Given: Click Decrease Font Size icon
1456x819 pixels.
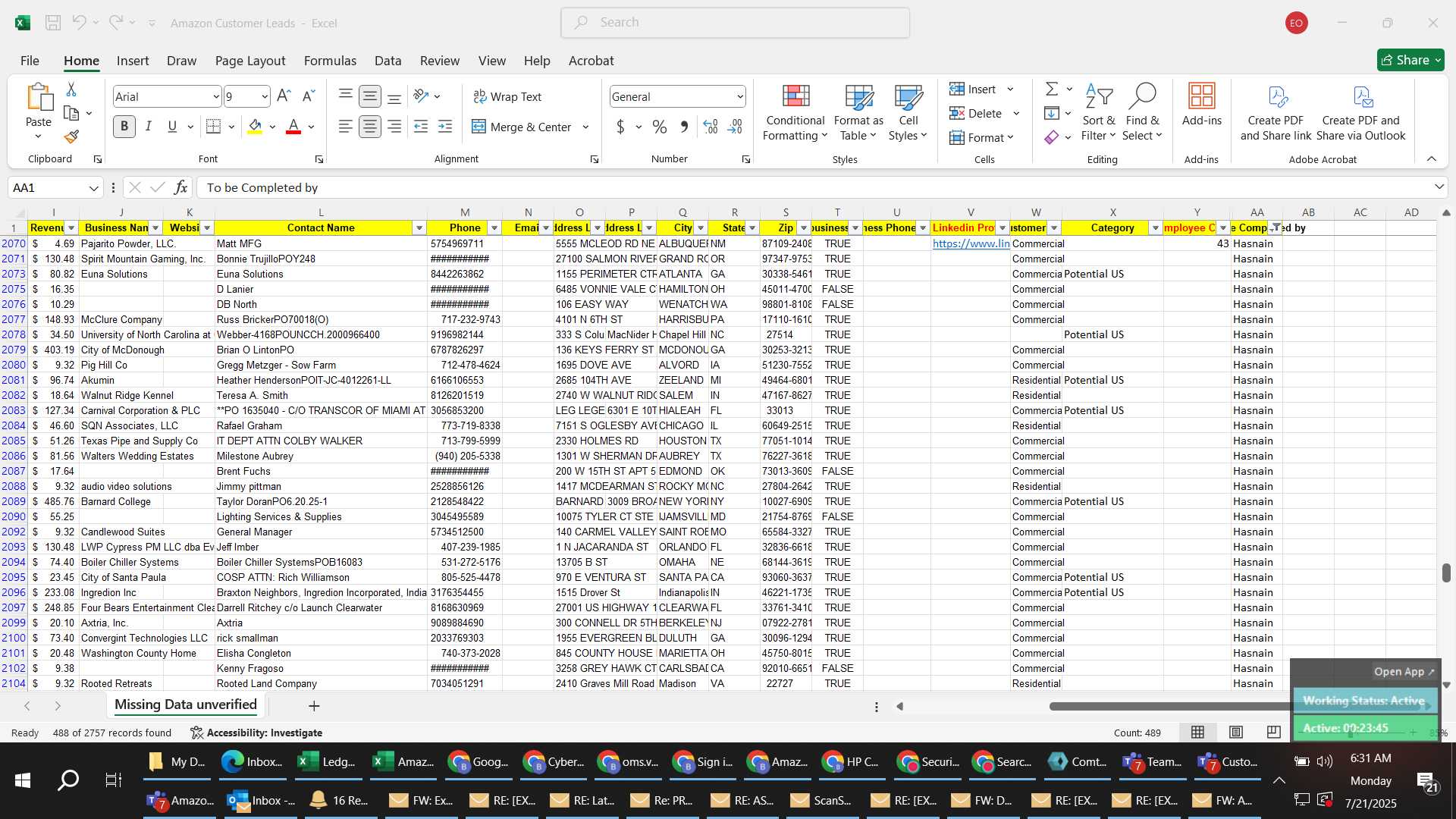Looking at the screenshot, I should pos(308,96).
